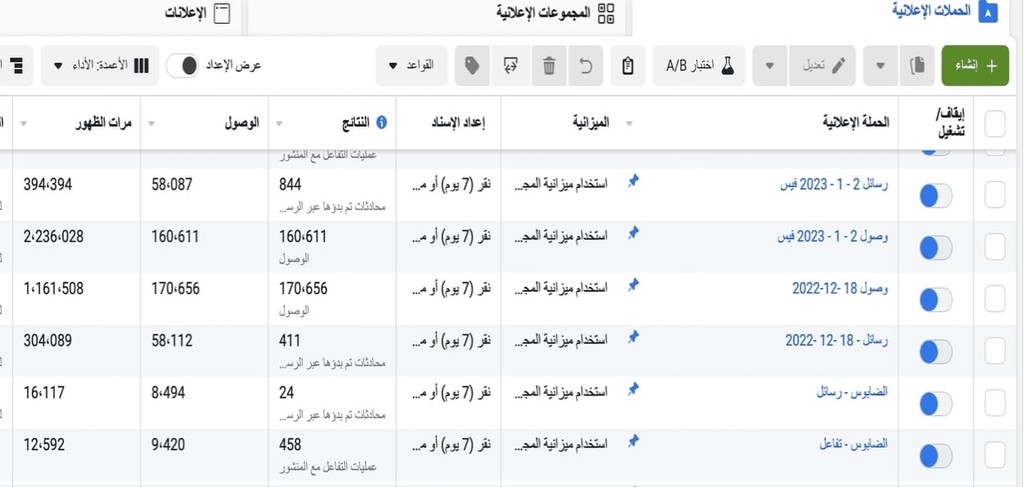1024x487 pixels.
Task: Click pin icon on وصول 18 -12-2022 row
Action: (x=633, y=285)
